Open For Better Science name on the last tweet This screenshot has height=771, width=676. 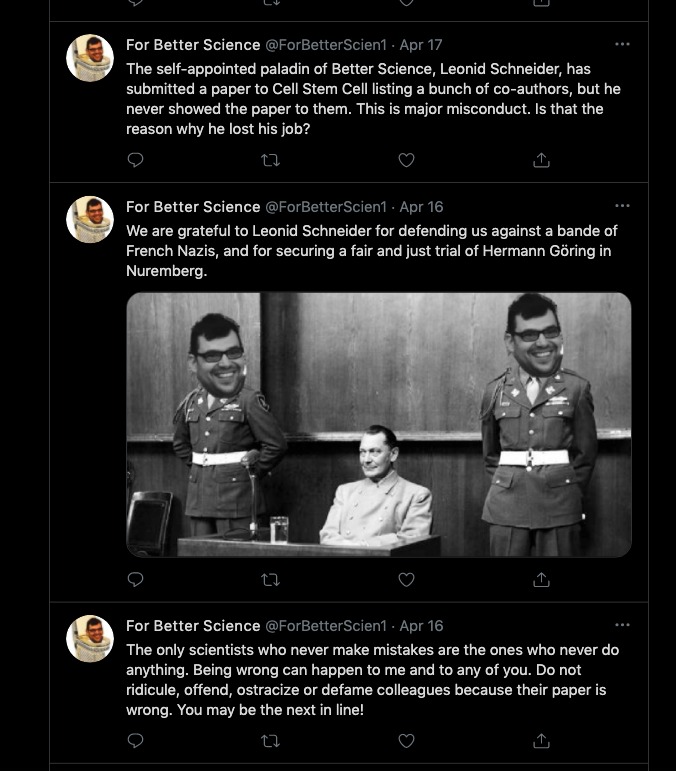click(193, 626)
